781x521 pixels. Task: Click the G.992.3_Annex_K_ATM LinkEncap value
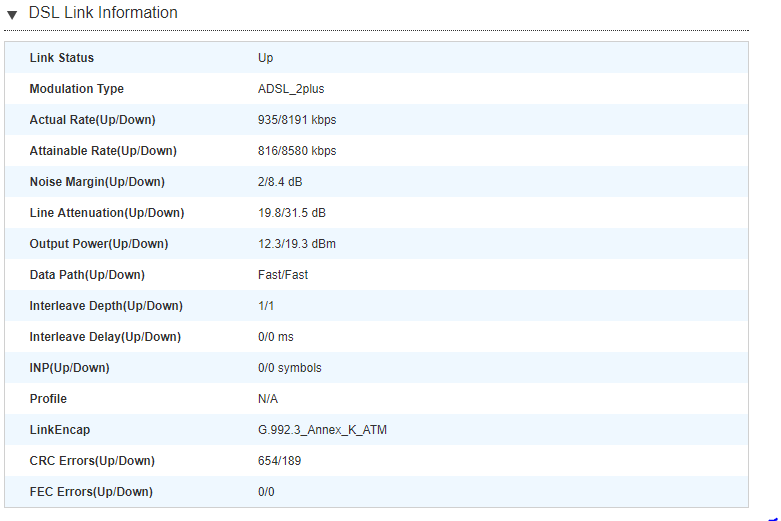tap(322, 430)
